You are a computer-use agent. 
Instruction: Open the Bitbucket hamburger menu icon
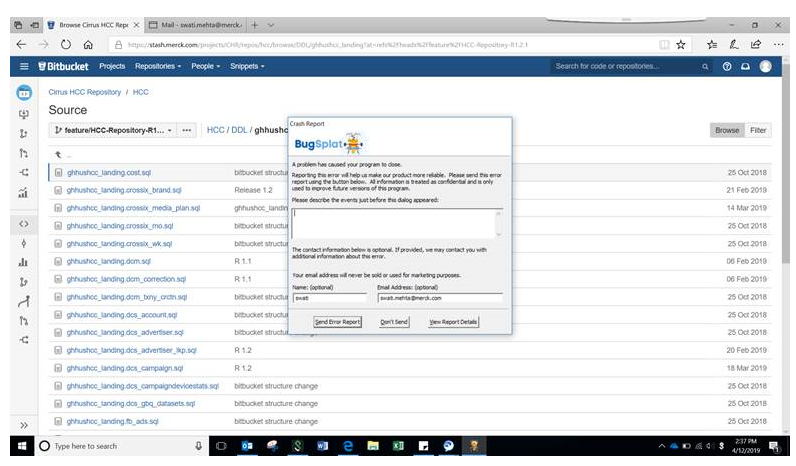(x=24, y=66)
